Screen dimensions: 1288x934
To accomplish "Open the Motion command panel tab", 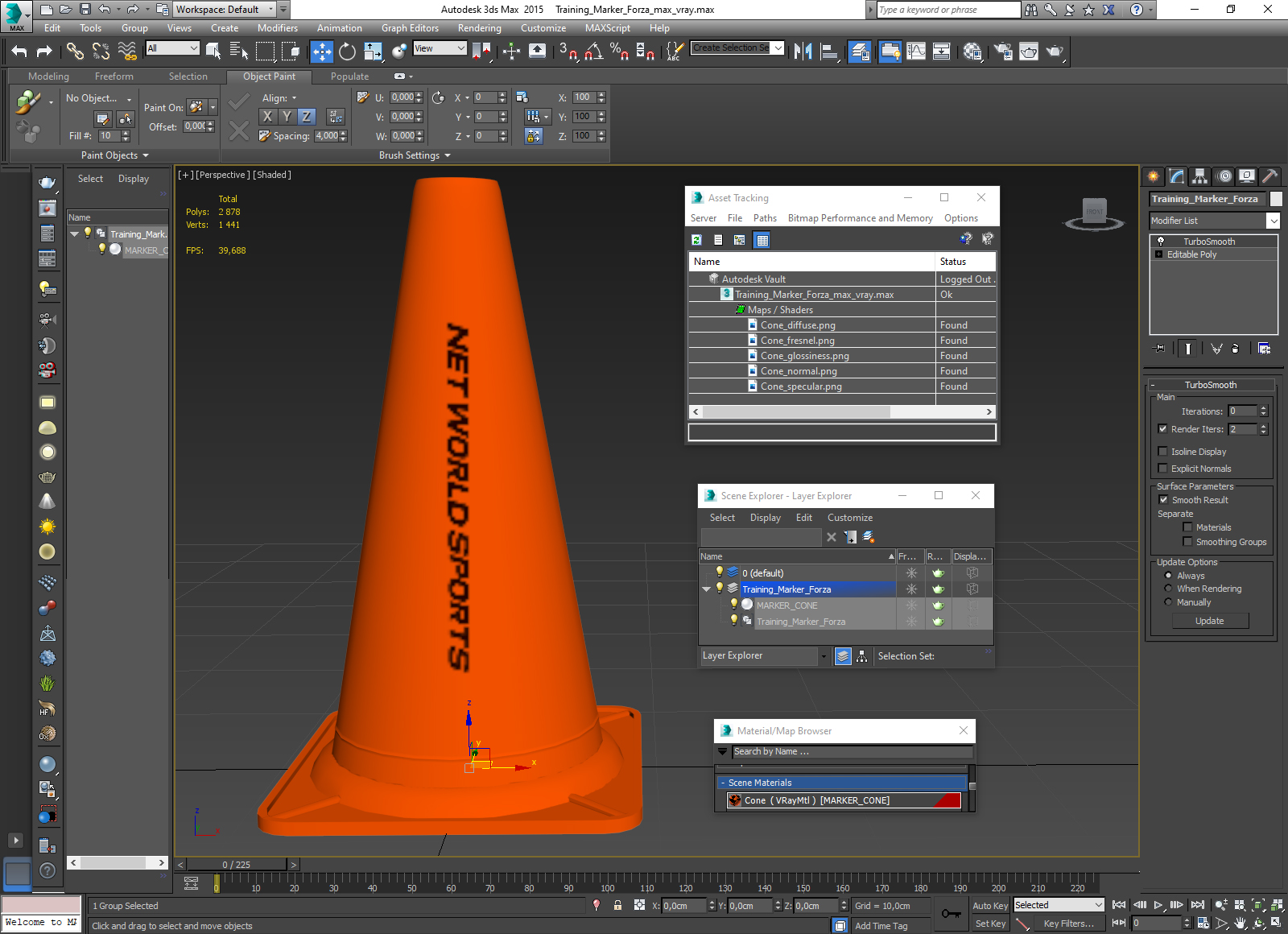I will tap(1224, 176).
